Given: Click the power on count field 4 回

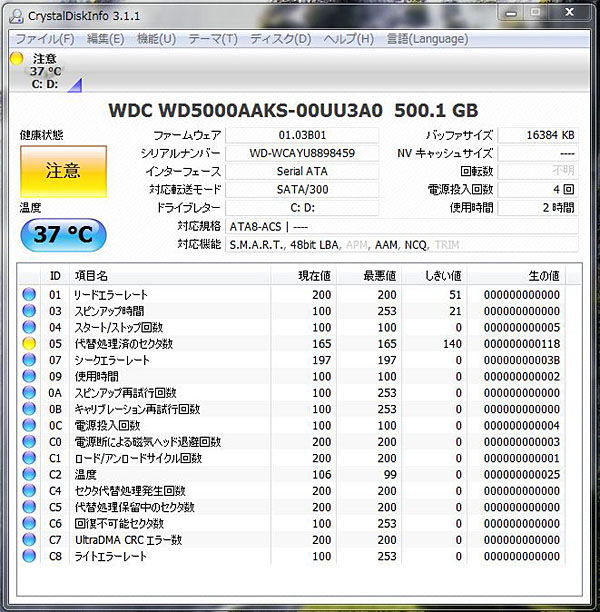Looking at the screenshot, I should (538, 190).
